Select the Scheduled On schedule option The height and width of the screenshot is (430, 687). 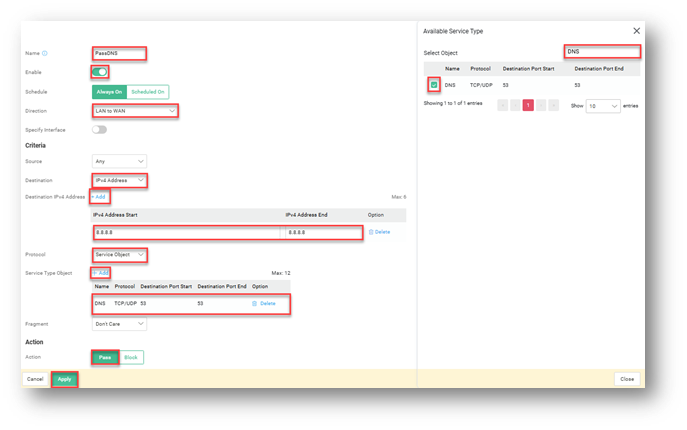point(147,91)
